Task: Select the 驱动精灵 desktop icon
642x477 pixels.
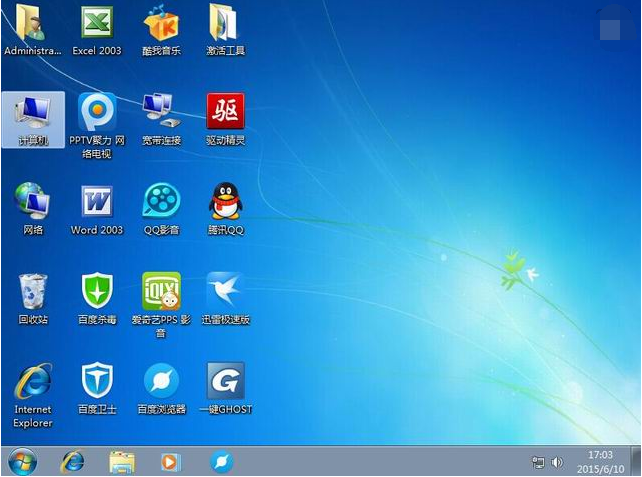Action: [225, 112]
